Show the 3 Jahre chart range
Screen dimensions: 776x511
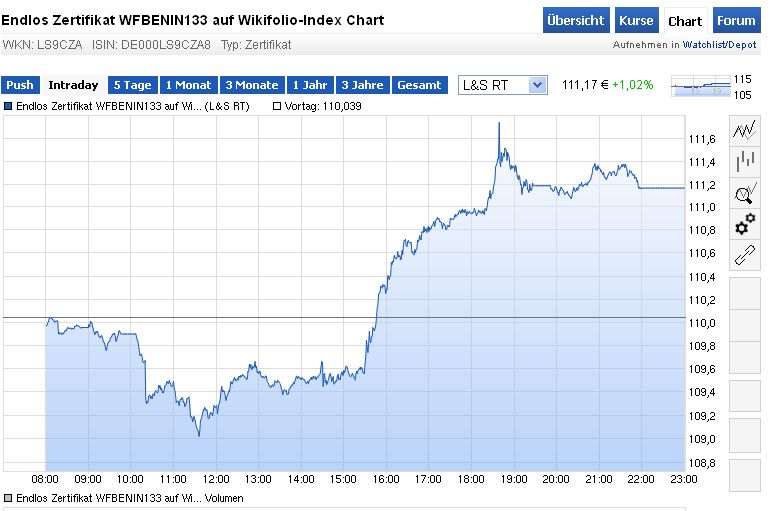click(x=363, y=85)
